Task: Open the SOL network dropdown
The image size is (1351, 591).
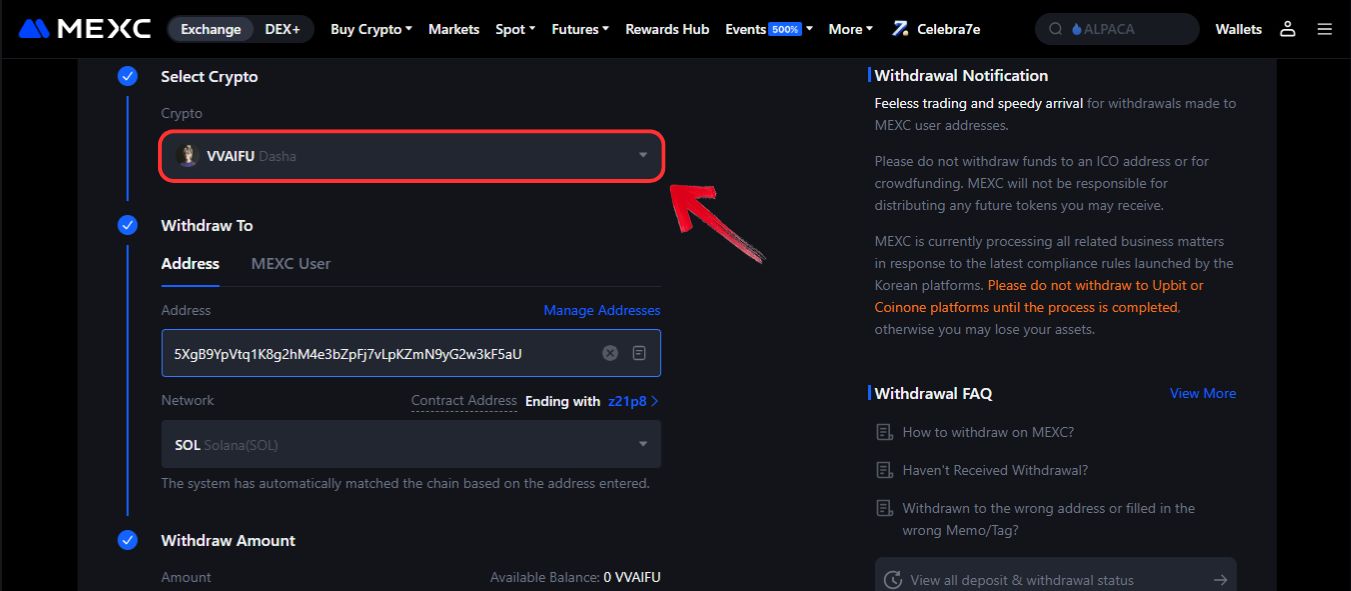Action: 411,444
